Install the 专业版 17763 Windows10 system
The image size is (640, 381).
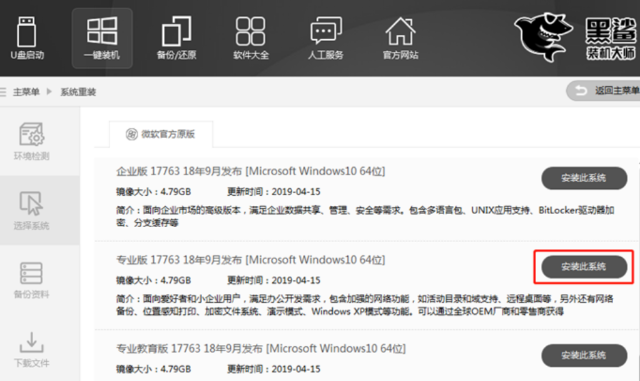(584, 267)
